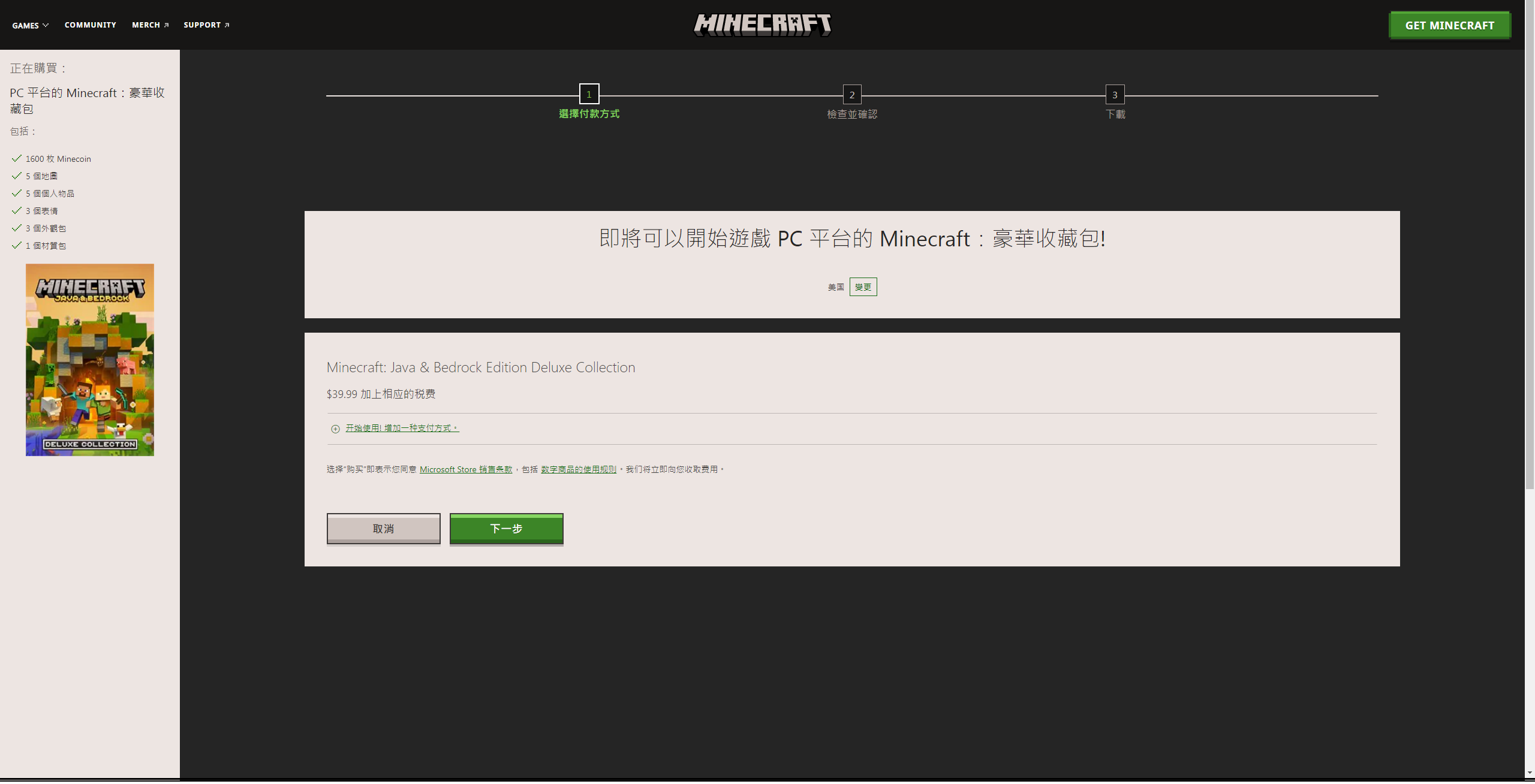Open the COMMUNITY menu item

coord(91,25)
